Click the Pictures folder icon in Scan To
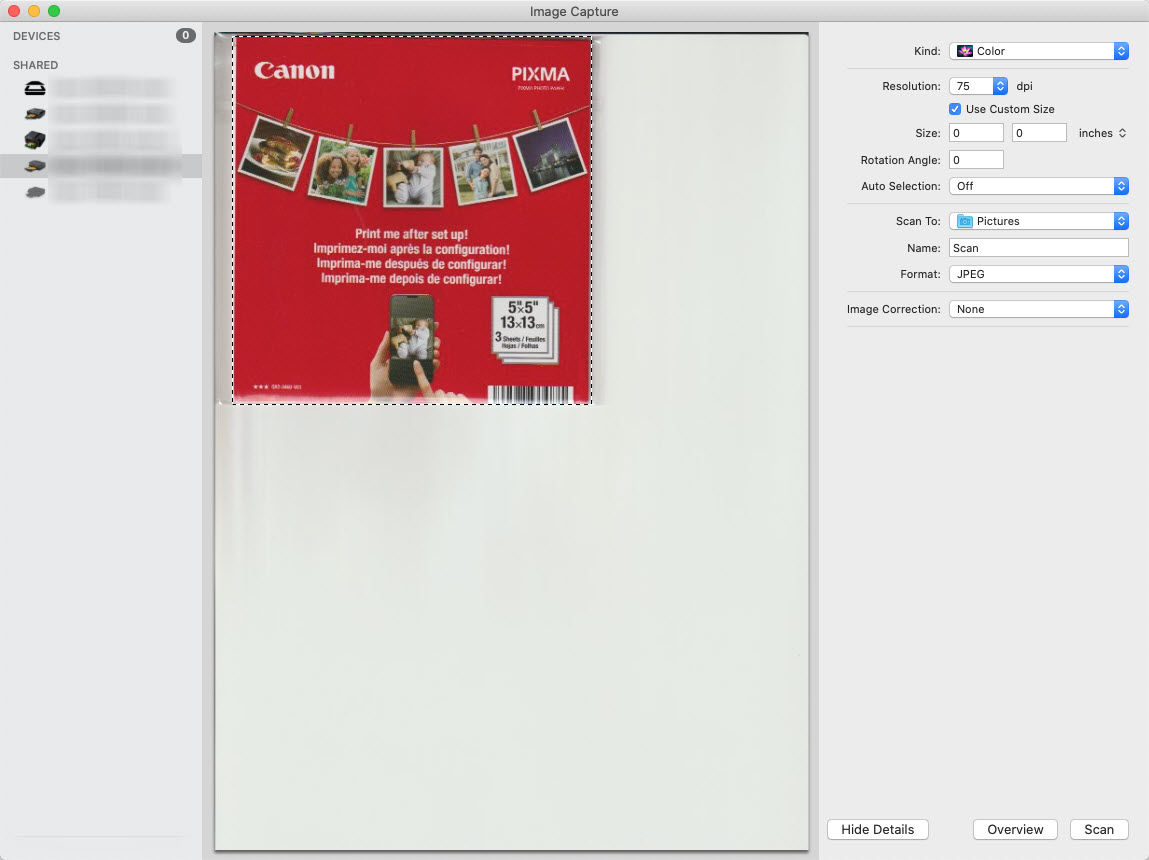 [x=965, y=221]
